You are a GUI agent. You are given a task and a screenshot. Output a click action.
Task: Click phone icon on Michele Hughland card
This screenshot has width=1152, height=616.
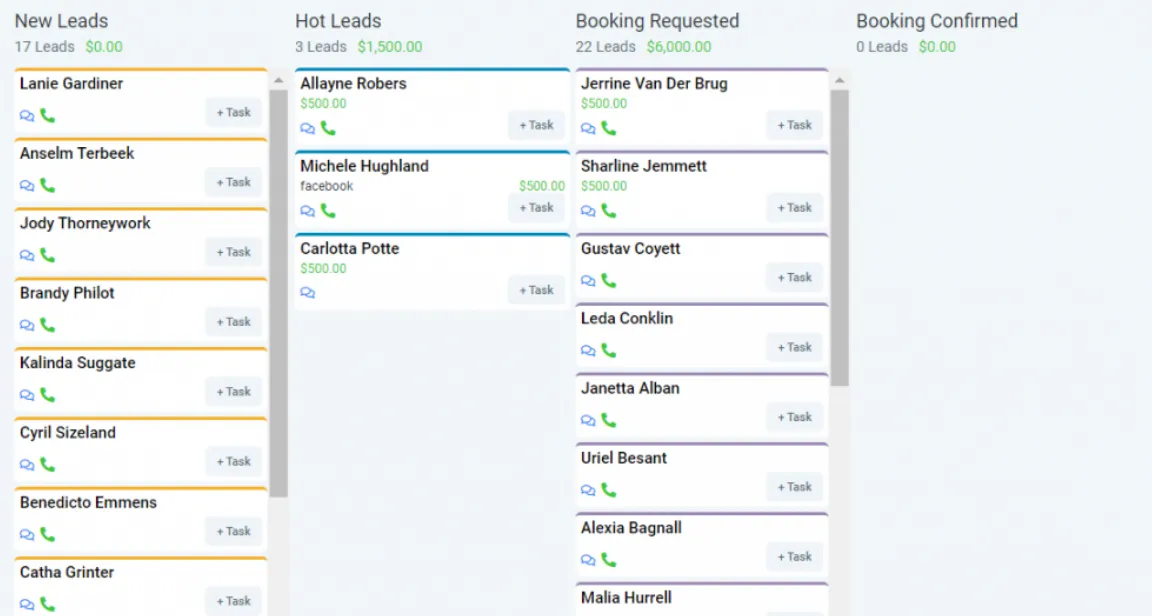click(328, 211)
